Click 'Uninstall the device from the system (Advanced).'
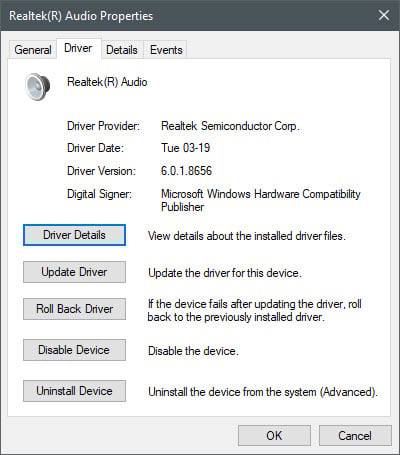 [263, 392]
